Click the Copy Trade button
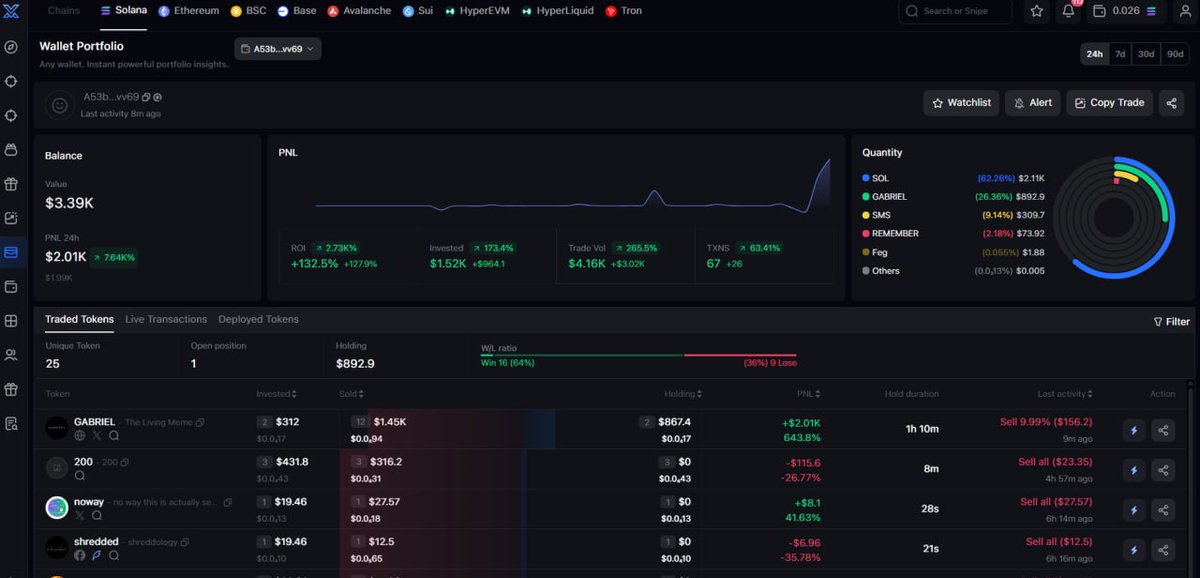The width and height of the screenshot is (1200, 578). click(x=1110, y=103)
